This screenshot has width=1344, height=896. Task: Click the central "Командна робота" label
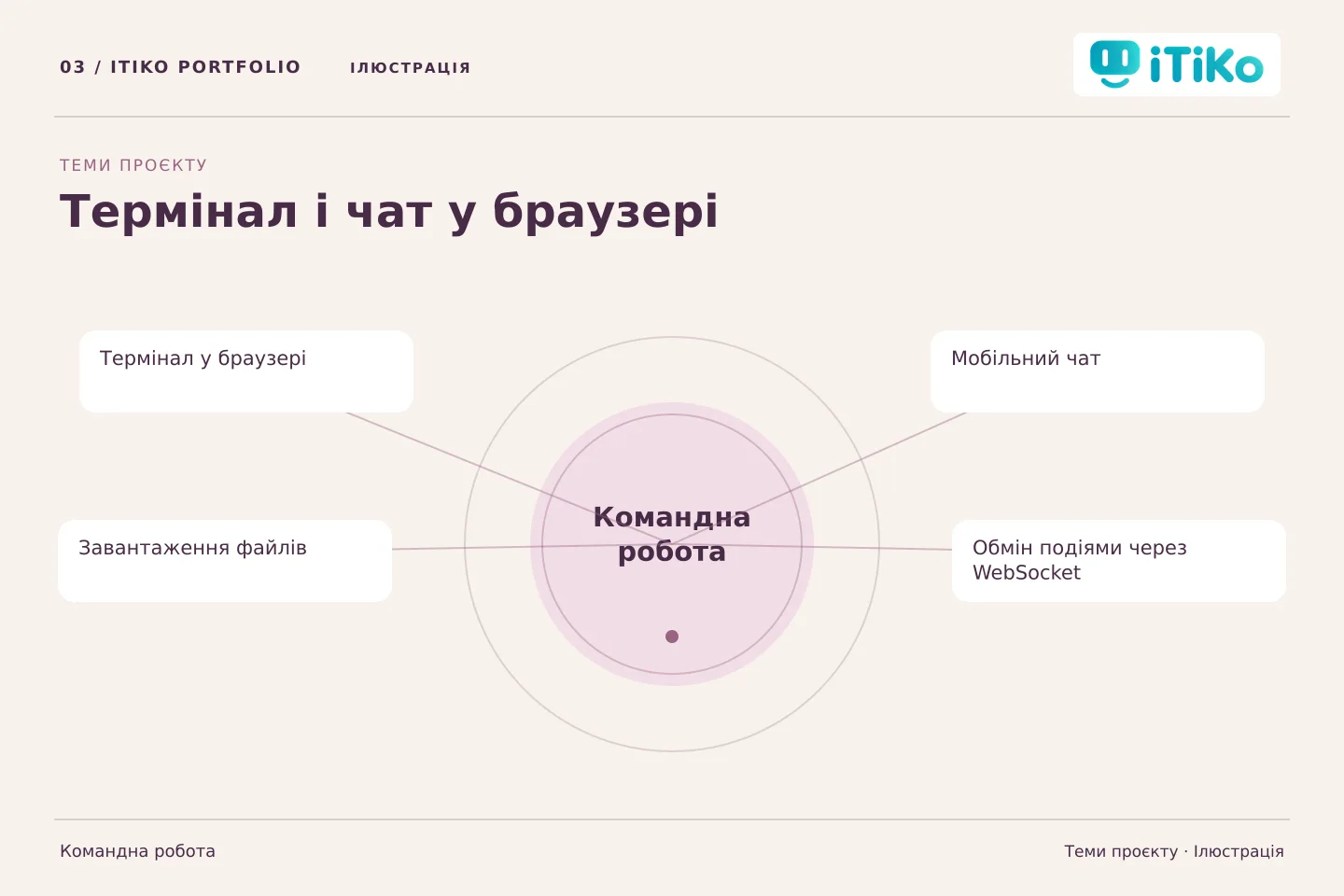click(x=672, y=534)
